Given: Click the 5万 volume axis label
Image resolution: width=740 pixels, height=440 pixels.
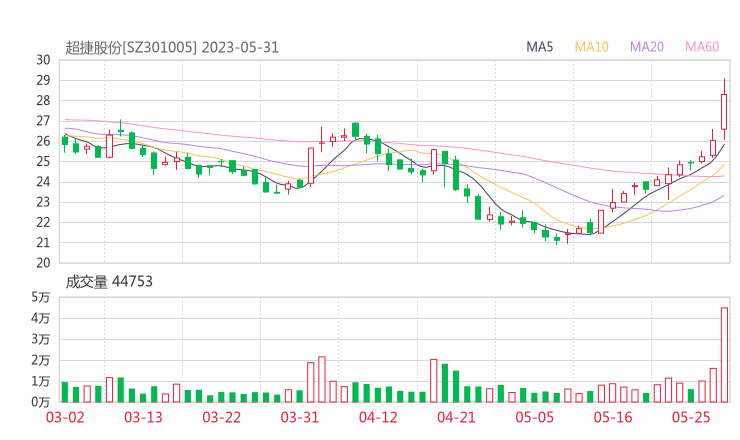Looking at the screenshot, I should point(41,297).
